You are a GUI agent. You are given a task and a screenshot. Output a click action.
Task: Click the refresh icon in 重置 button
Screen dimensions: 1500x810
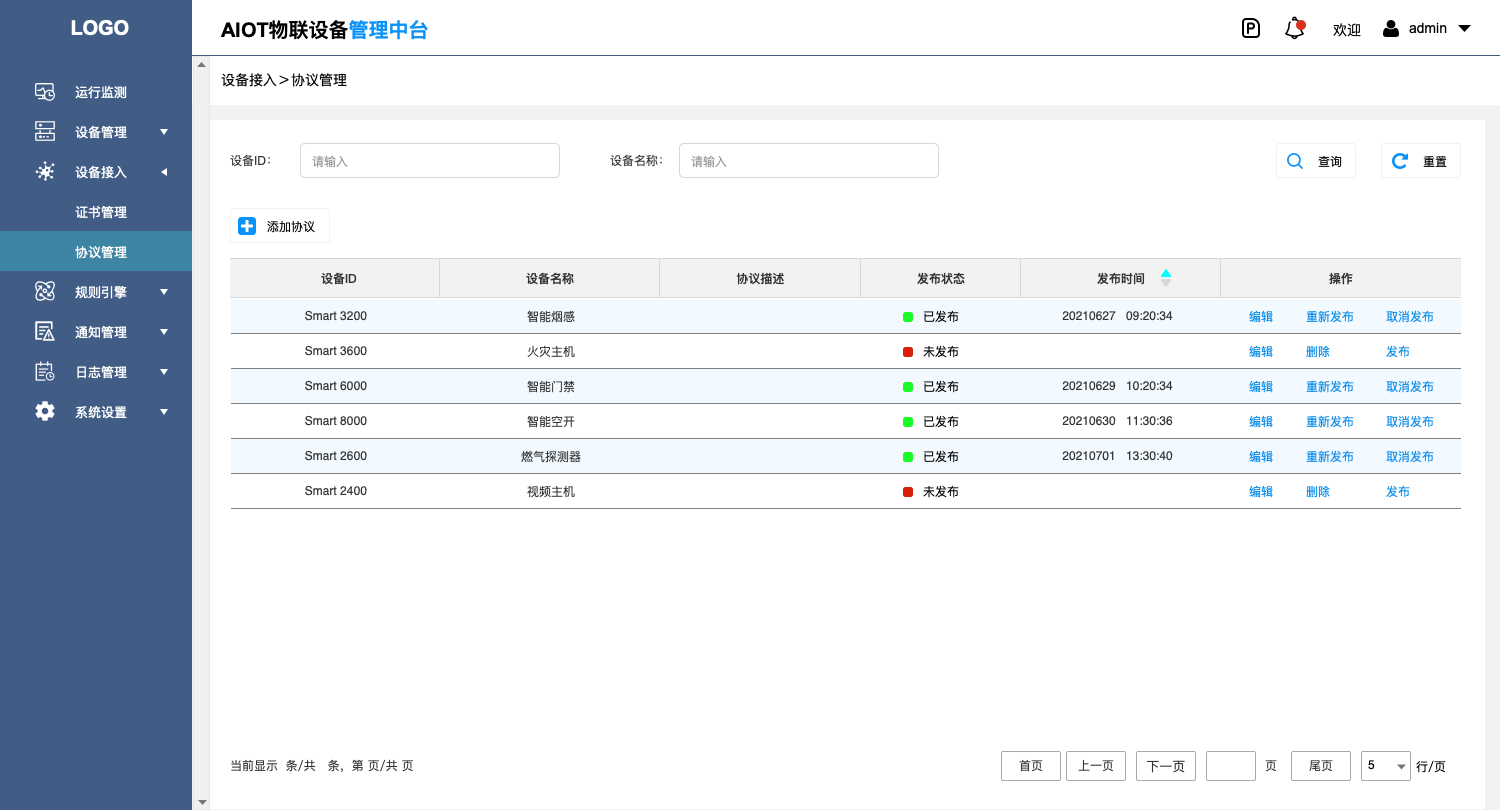point(1400,161)
